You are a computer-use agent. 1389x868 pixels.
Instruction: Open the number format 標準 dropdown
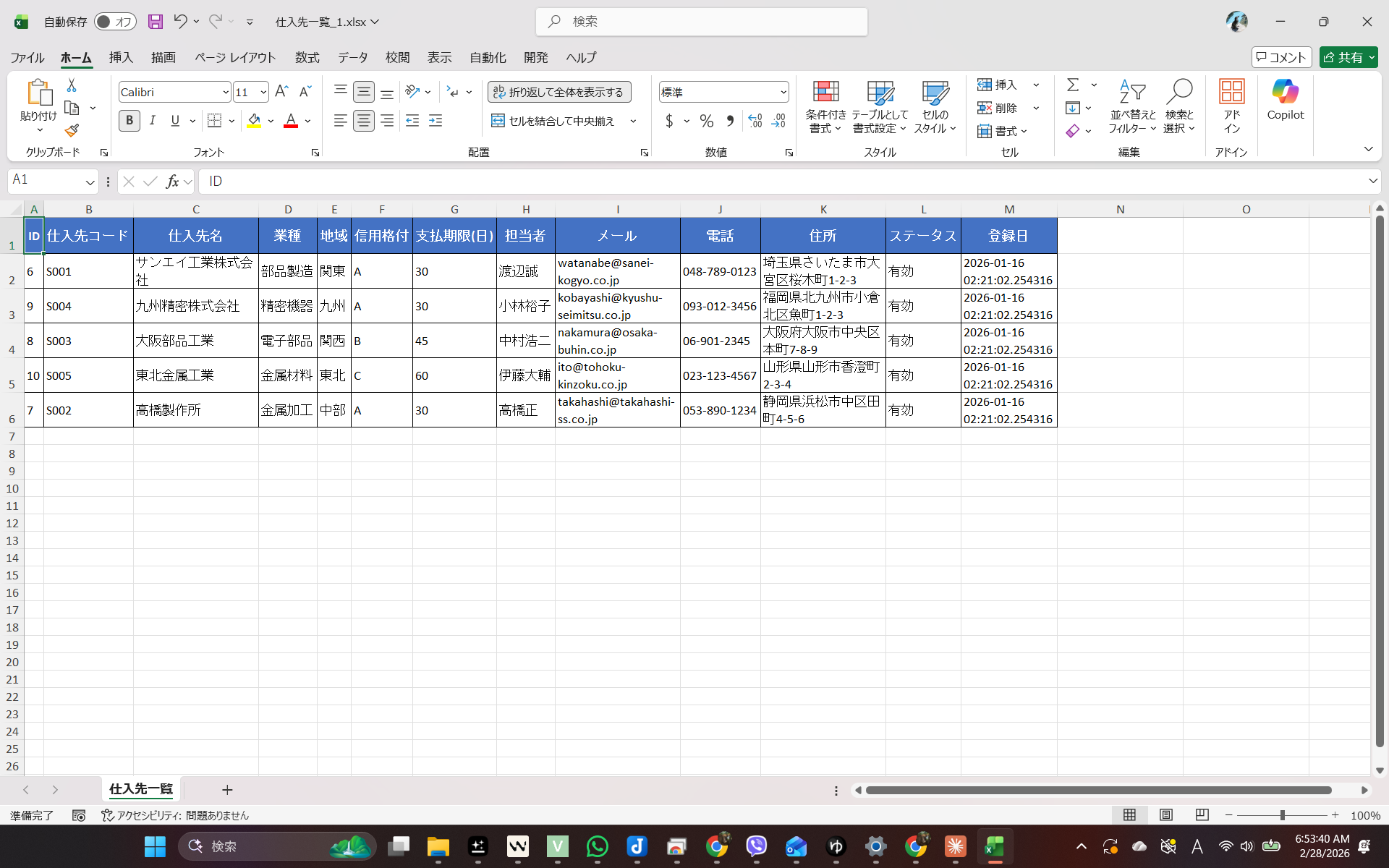[x=783, y=93]
